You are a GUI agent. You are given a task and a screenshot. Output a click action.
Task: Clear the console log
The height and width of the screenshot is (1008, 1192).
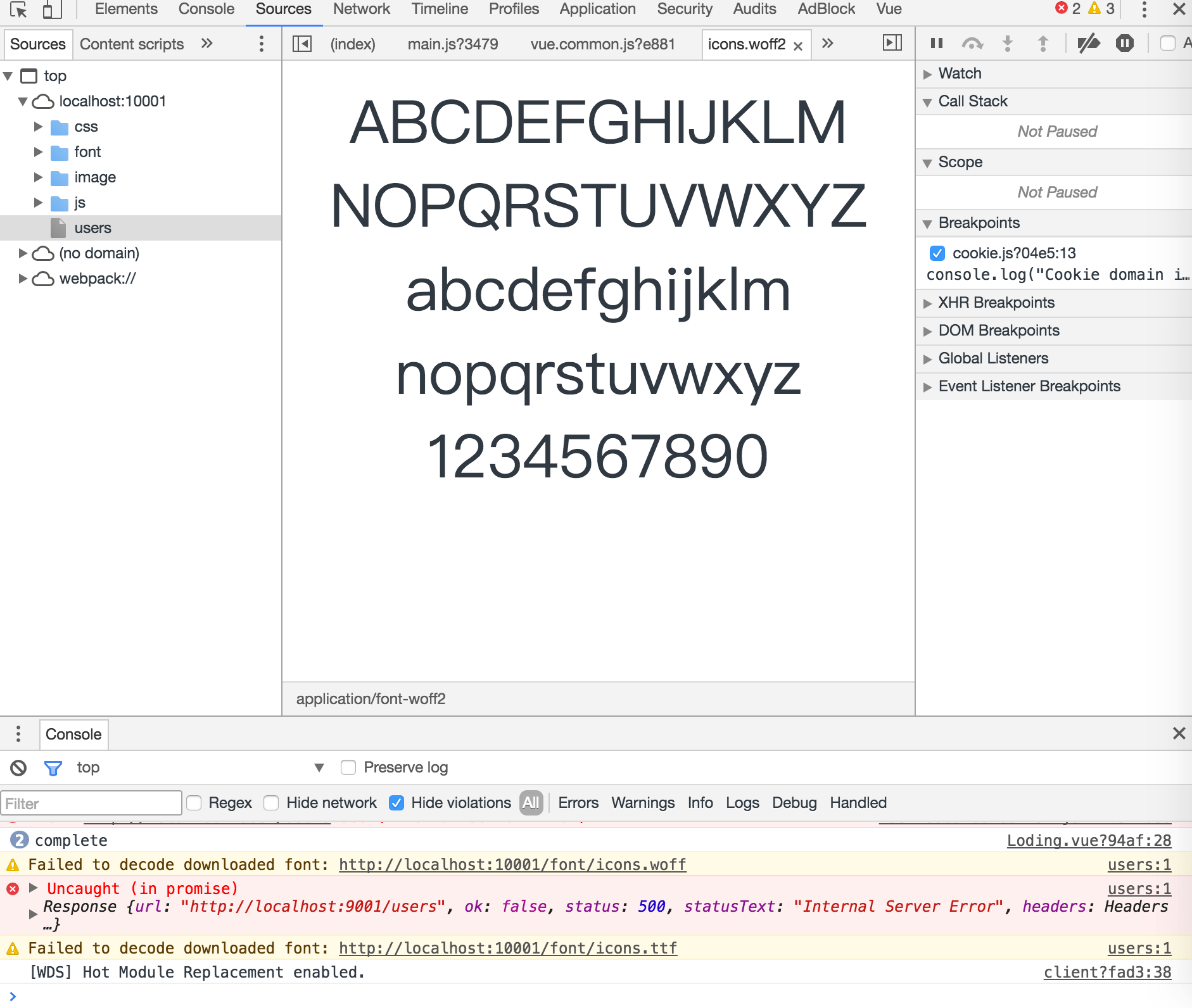(x=18, y=768)
